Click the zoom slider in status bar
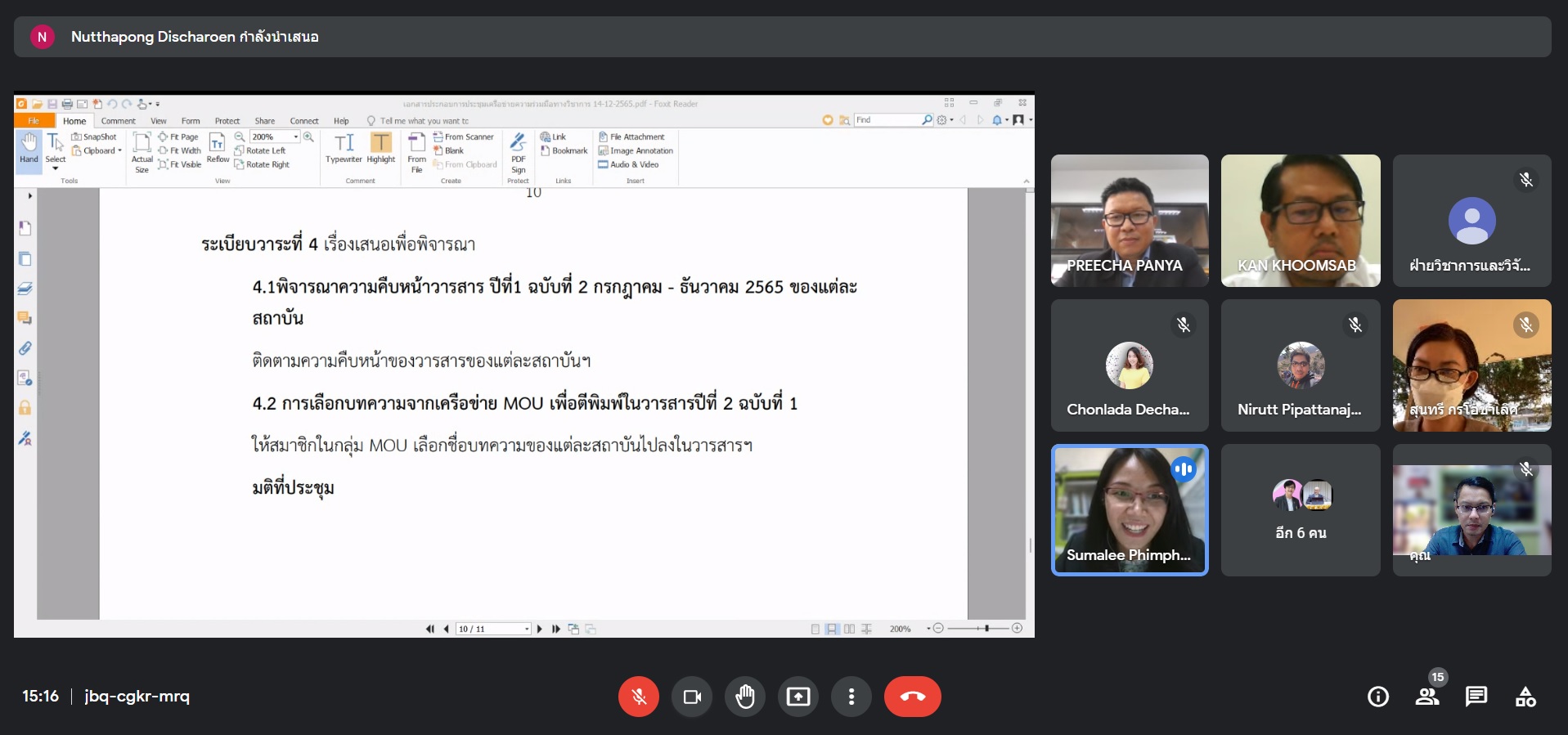This screenshot has height=735, width=1568. click(x=977, y=629)
